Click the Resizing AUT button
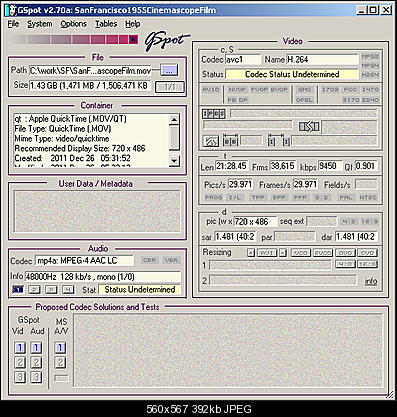Viewport: 397px width, 417px height. (267, 253)
